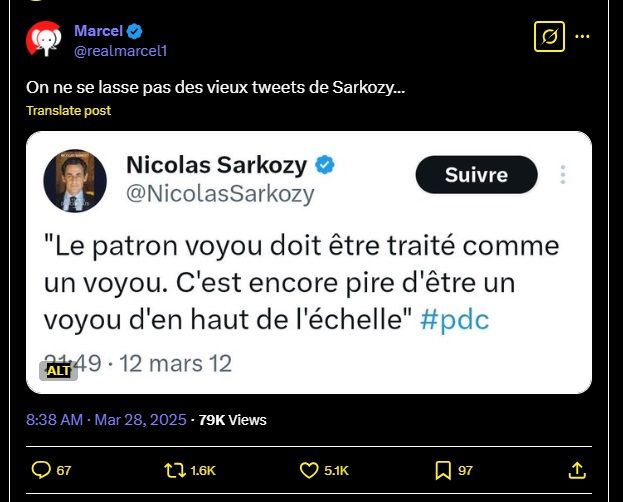This screenshot has height=502, width=623.
Task: Like the post with heart icon
Action: tap(310, 470)
